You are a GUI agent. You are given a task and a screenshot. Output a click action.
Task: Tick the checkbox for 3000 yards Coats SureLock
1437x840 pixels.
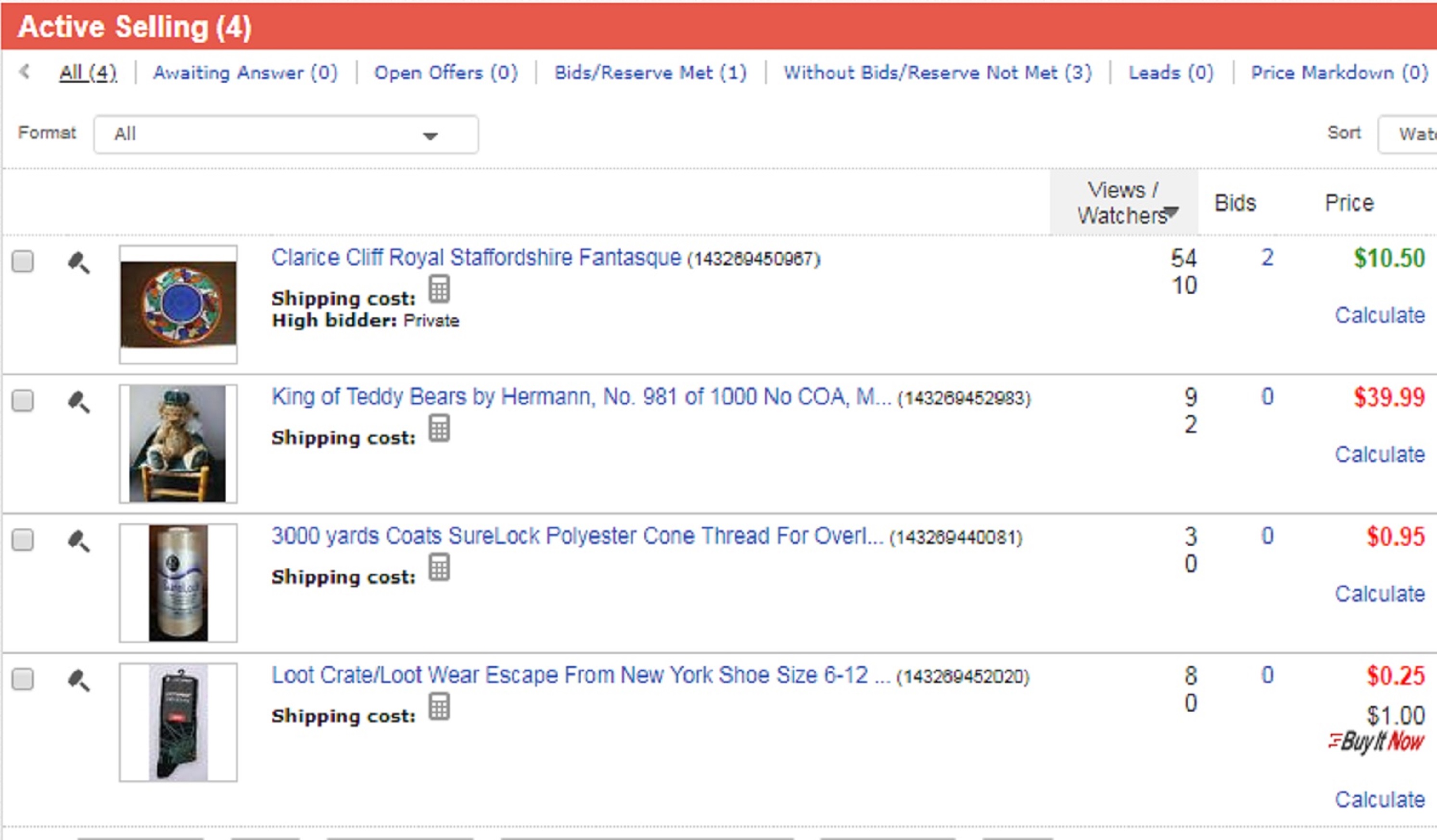[23, 539]
